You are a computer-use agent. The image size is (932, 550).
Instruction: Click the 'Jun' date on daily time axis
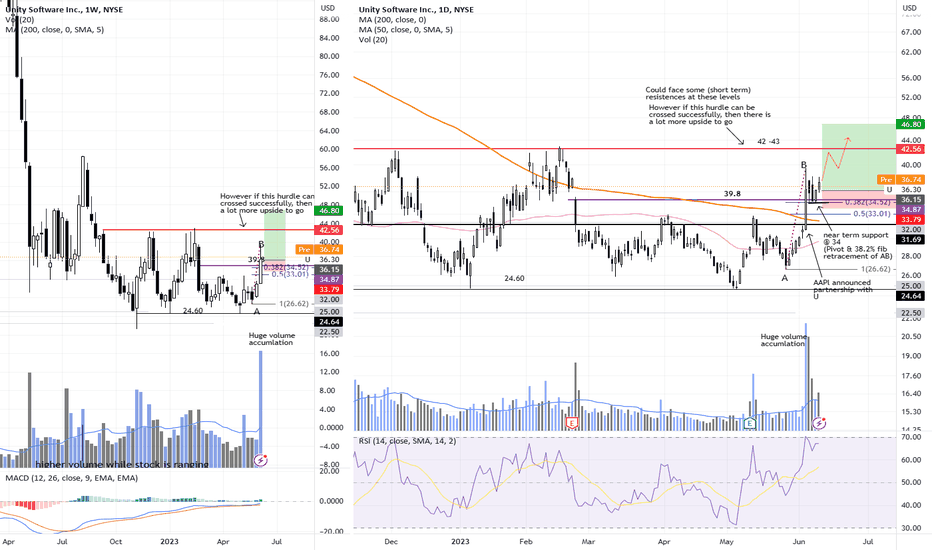799,542
